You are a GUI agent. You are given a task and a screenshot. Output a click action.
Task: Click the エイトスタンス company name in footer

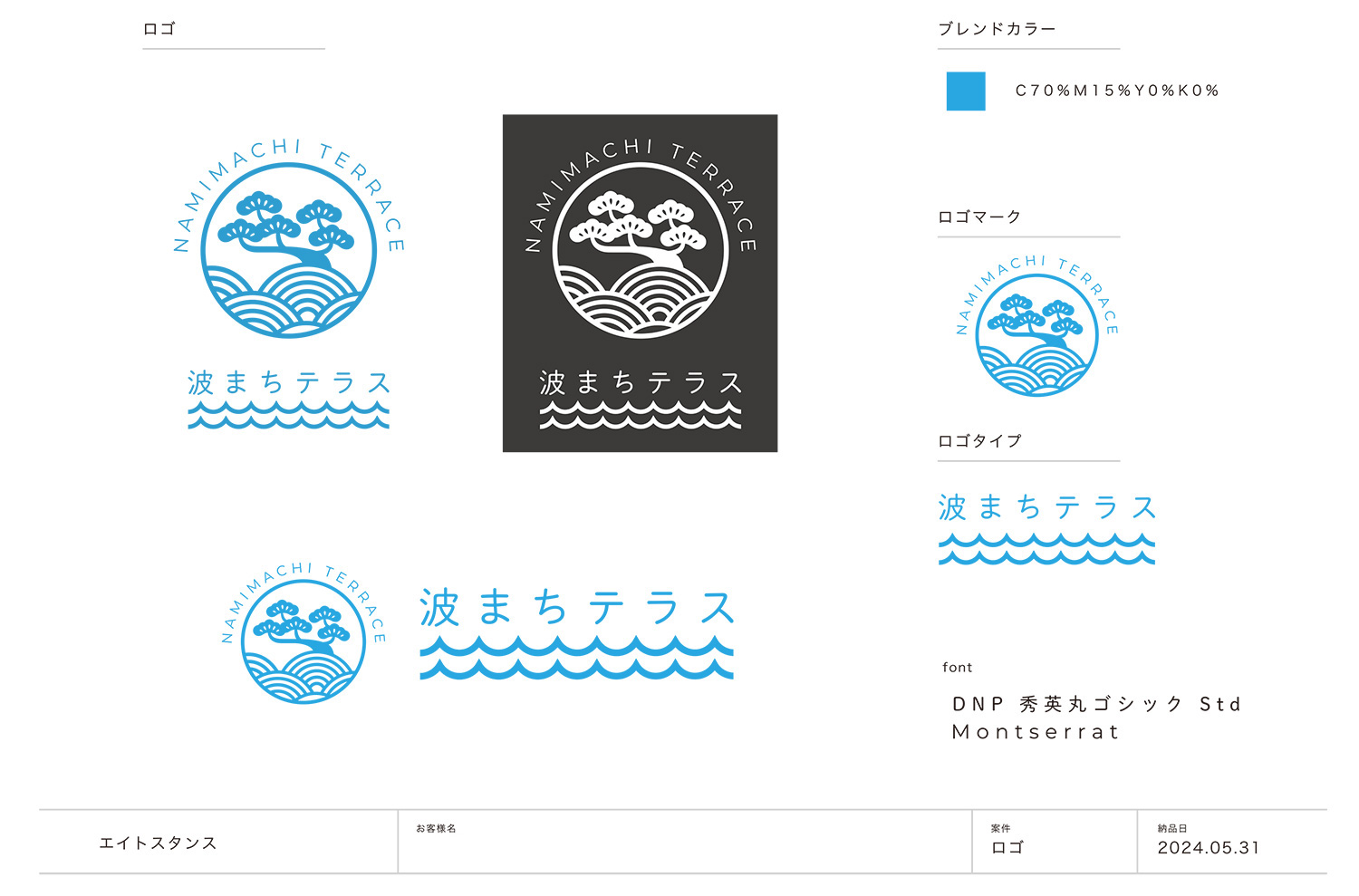[x=158, y=843]
